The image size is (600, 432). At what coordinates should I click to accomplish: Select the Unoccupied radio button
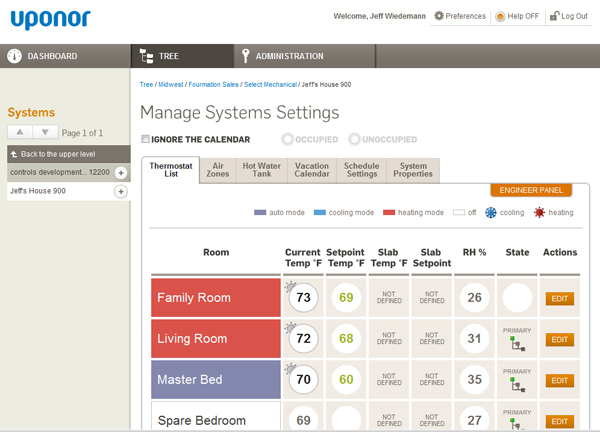(x=354, y=139)
